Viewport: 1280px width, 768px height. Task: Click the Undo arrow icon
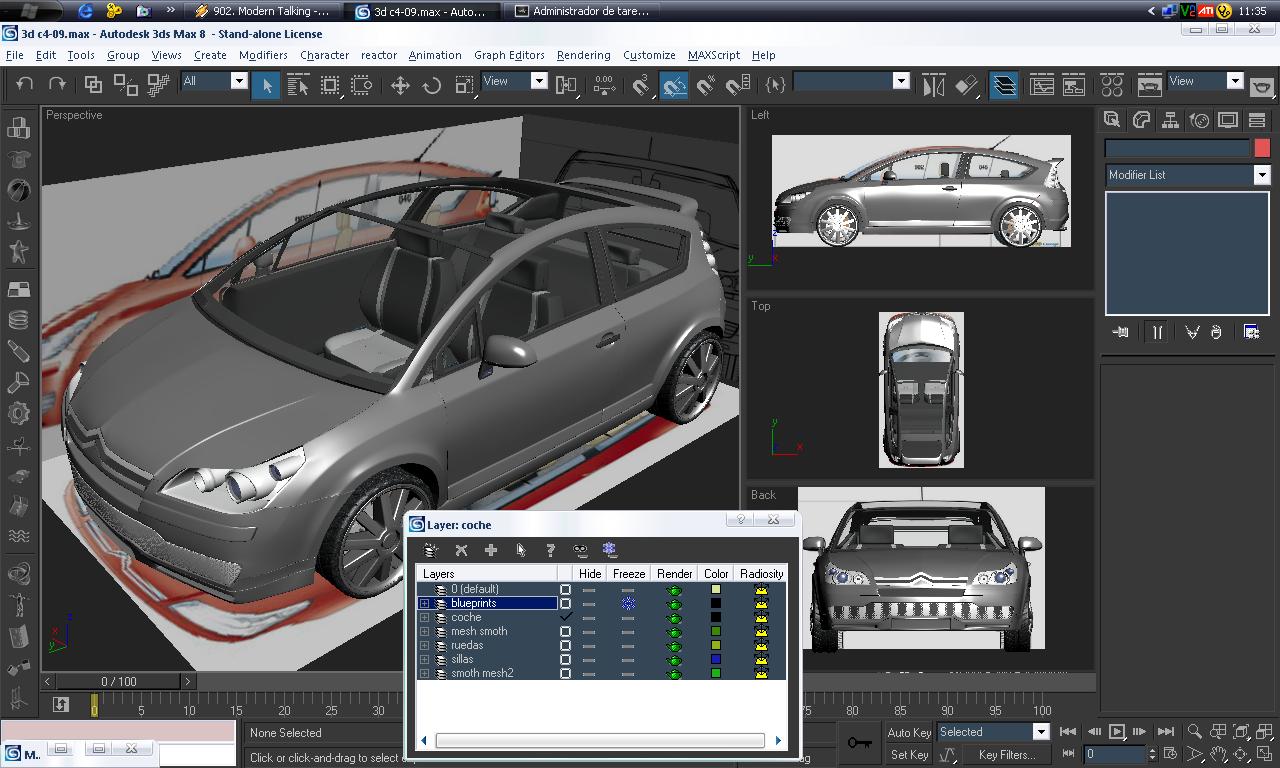[x=25, y=85]
